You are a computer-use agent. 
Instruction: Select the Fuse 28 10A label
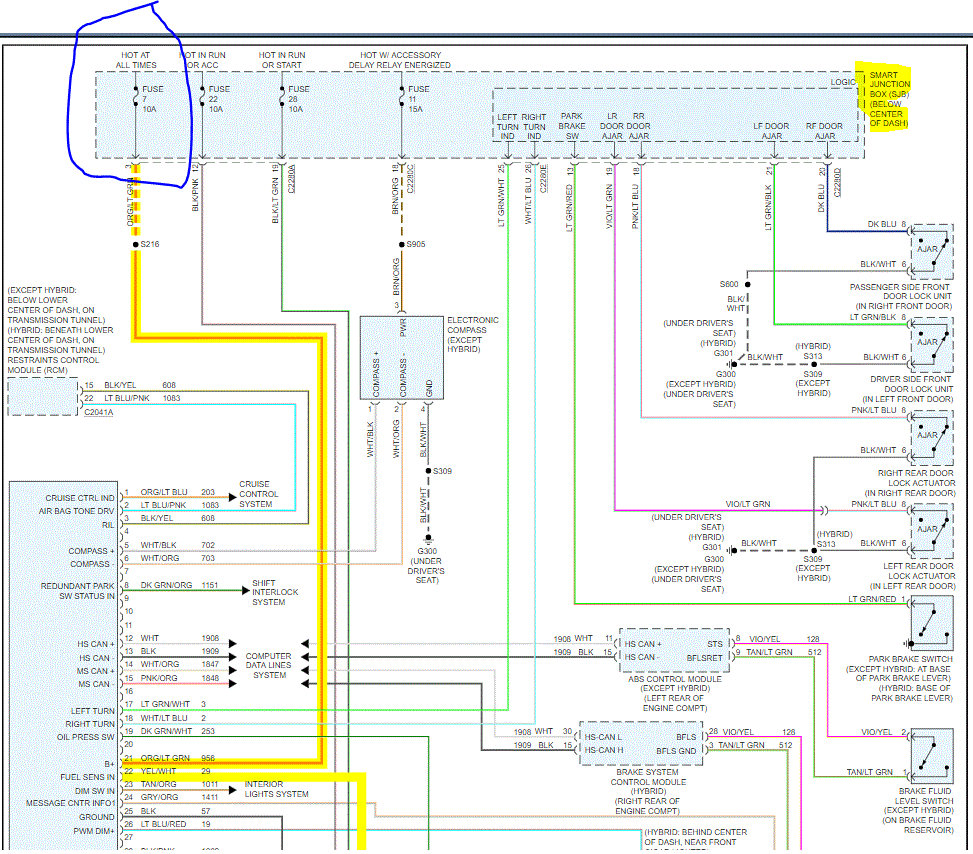click(x=298, y=99)
